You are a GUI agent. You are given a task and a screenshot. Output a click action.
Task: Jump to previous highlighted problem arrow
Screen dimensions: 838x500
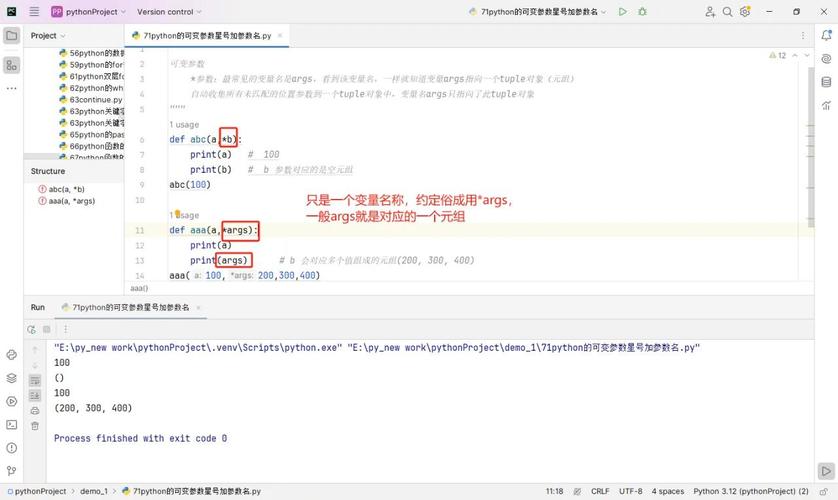coord(795,56)
